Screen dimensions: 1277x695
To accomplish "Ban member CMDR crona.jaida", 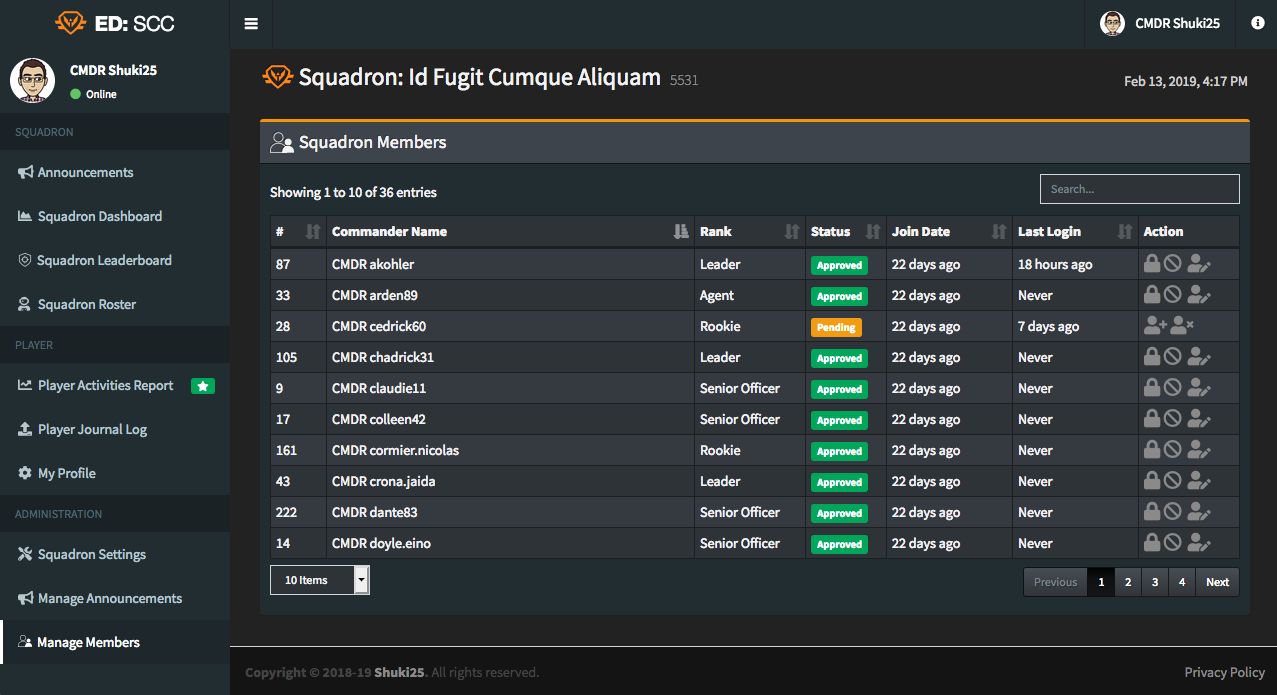I will [x=1172, y=481].
